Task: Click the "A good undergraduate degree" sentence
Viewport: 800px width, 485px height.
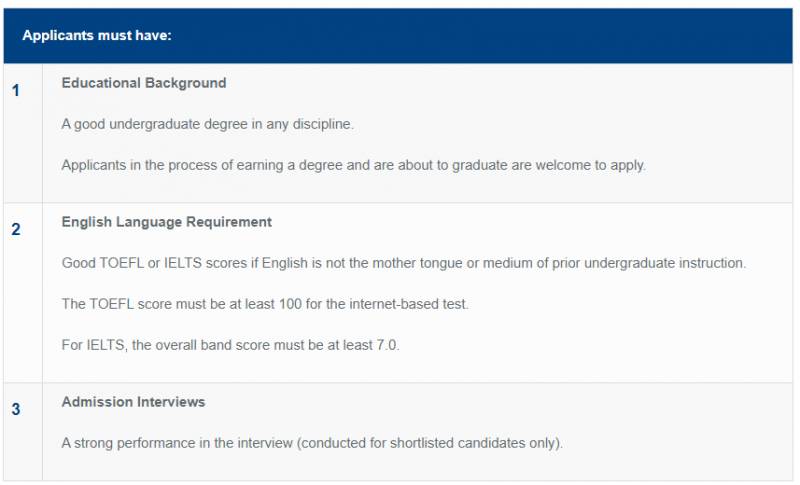Action: (x=208, y=124)
